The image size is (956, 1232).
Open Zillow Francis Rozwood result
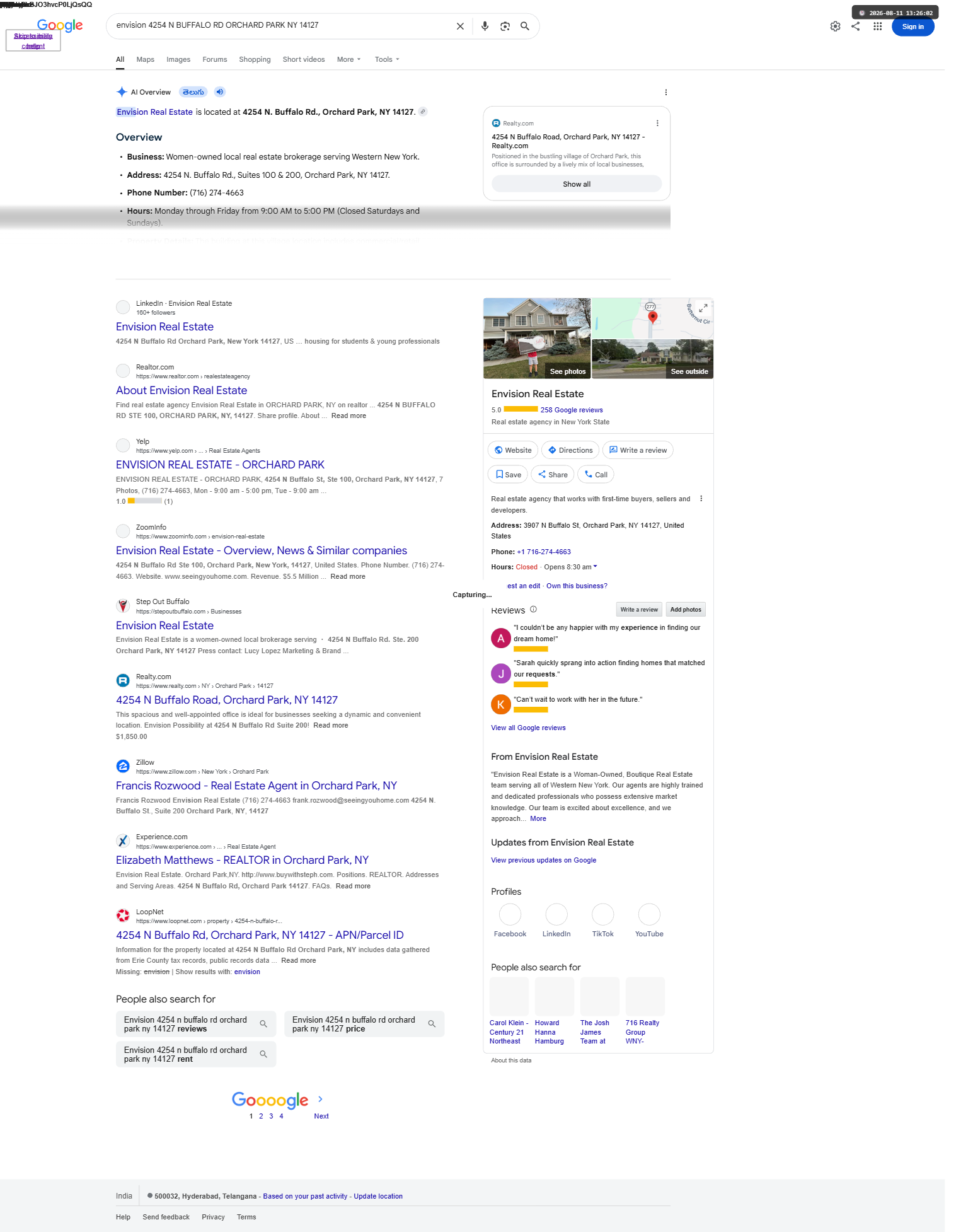click(x=256, y=786)
